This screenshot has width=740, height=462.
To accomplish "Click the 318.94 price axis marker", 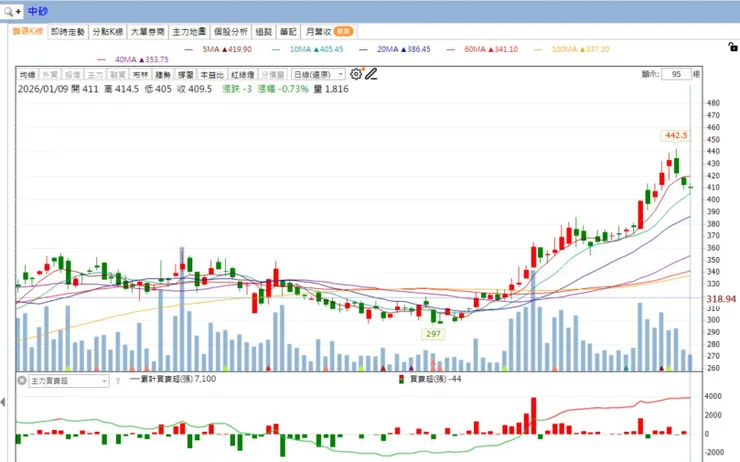I will [721, 299].
